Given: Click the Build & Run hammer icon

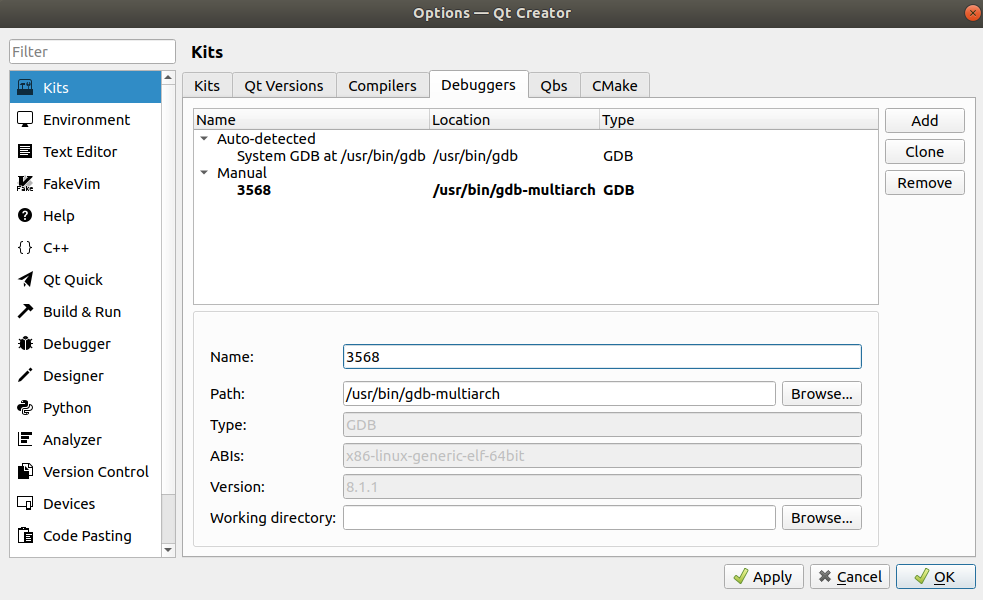Looking at the screenshot, I should (x=25, y=312).
